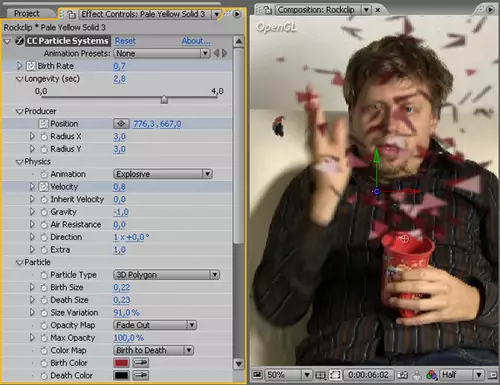Open the red Birth Color swatch
500x385 pixels.
click(121, 363)
